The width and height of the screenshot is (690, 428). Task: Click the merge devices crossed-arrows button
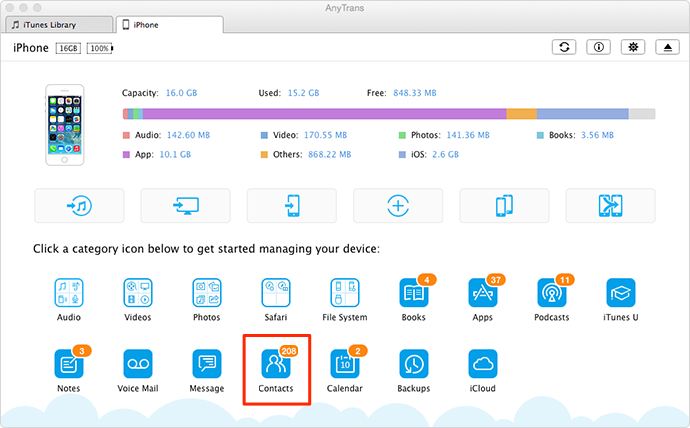click(611, 206)
